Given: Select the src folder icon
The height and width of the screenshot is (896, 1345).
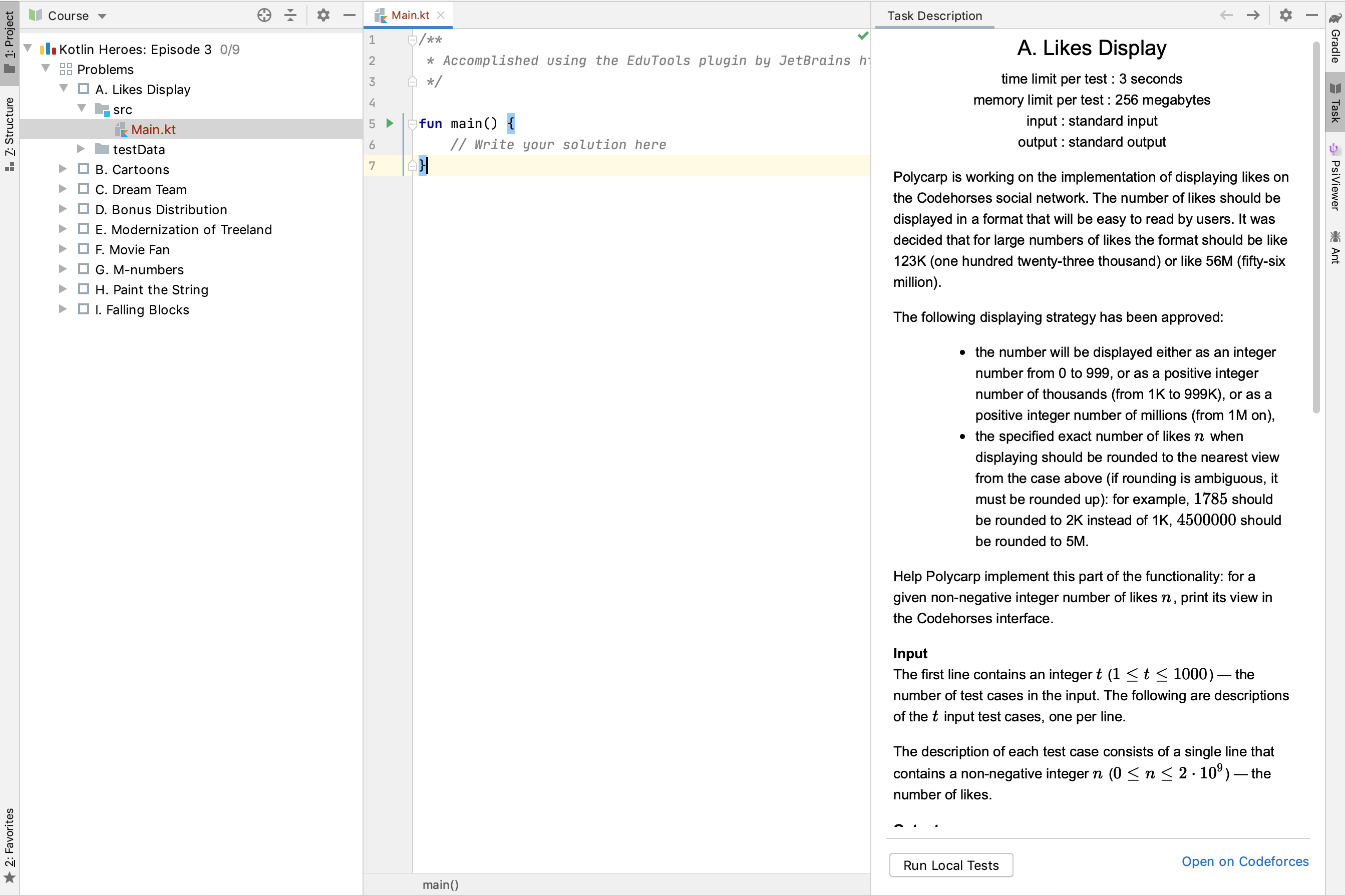Looking at the screenshot, I should (x=103, y=109).
